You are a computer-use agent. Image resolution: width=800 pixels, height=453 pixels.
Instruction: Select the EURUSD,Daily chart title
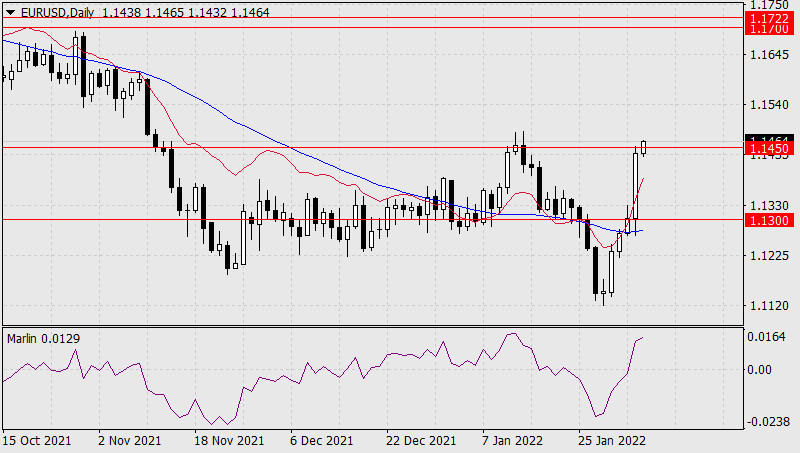(57, 13)
